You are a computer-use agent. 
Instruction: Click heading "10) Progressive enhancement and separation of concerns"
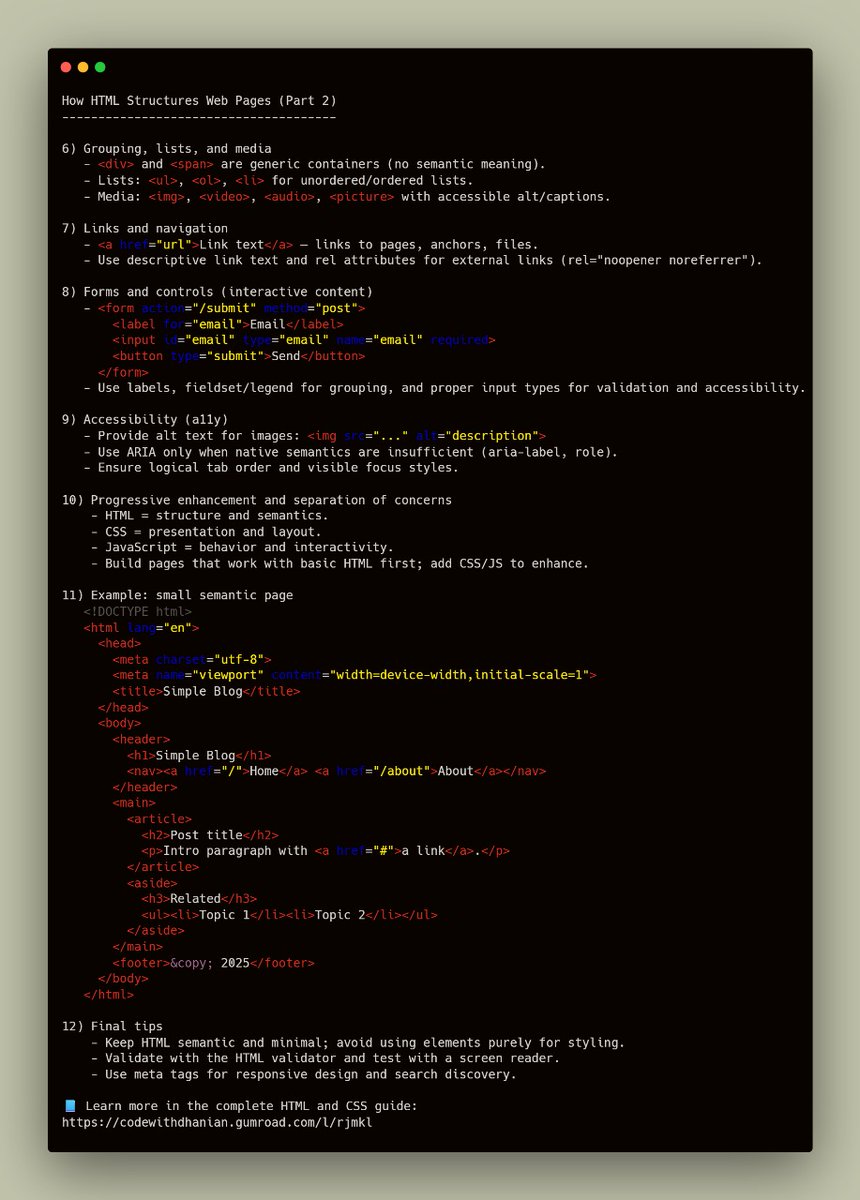click(x=256, y=499)
